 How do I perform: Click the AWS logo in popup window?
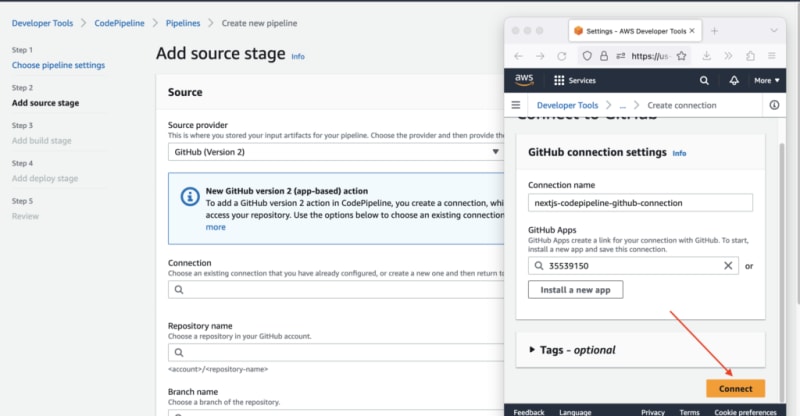click(524, 80)
